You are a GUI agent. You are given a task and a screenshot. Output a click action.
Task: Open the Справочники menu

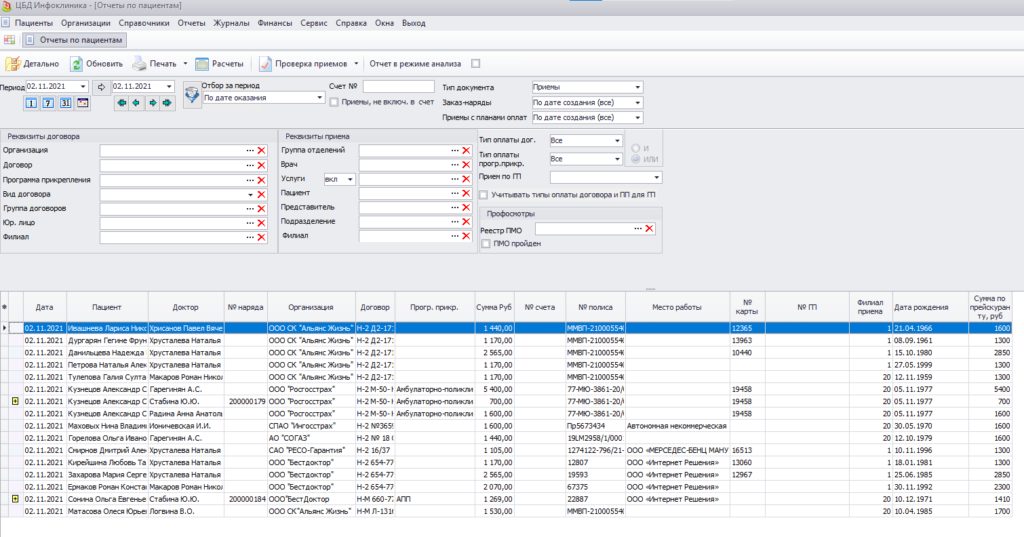pyautogui.click(x=145, y=22)
